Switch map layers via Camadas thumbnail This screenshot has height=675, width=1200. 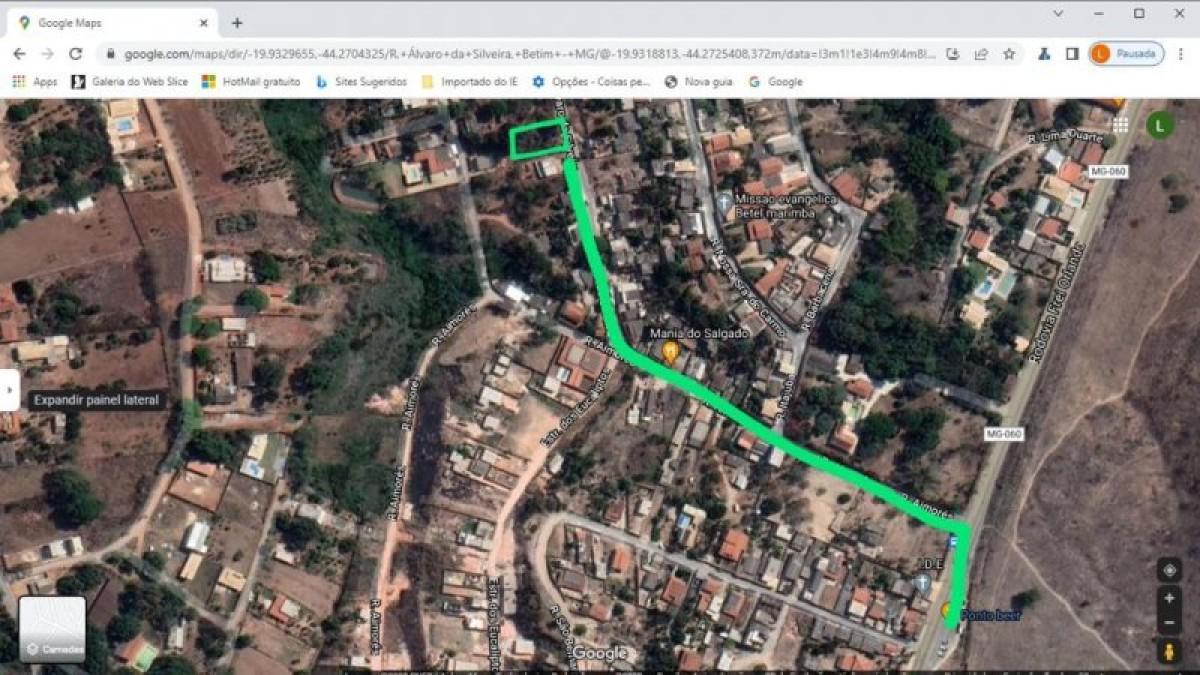(x=52, y=629)
